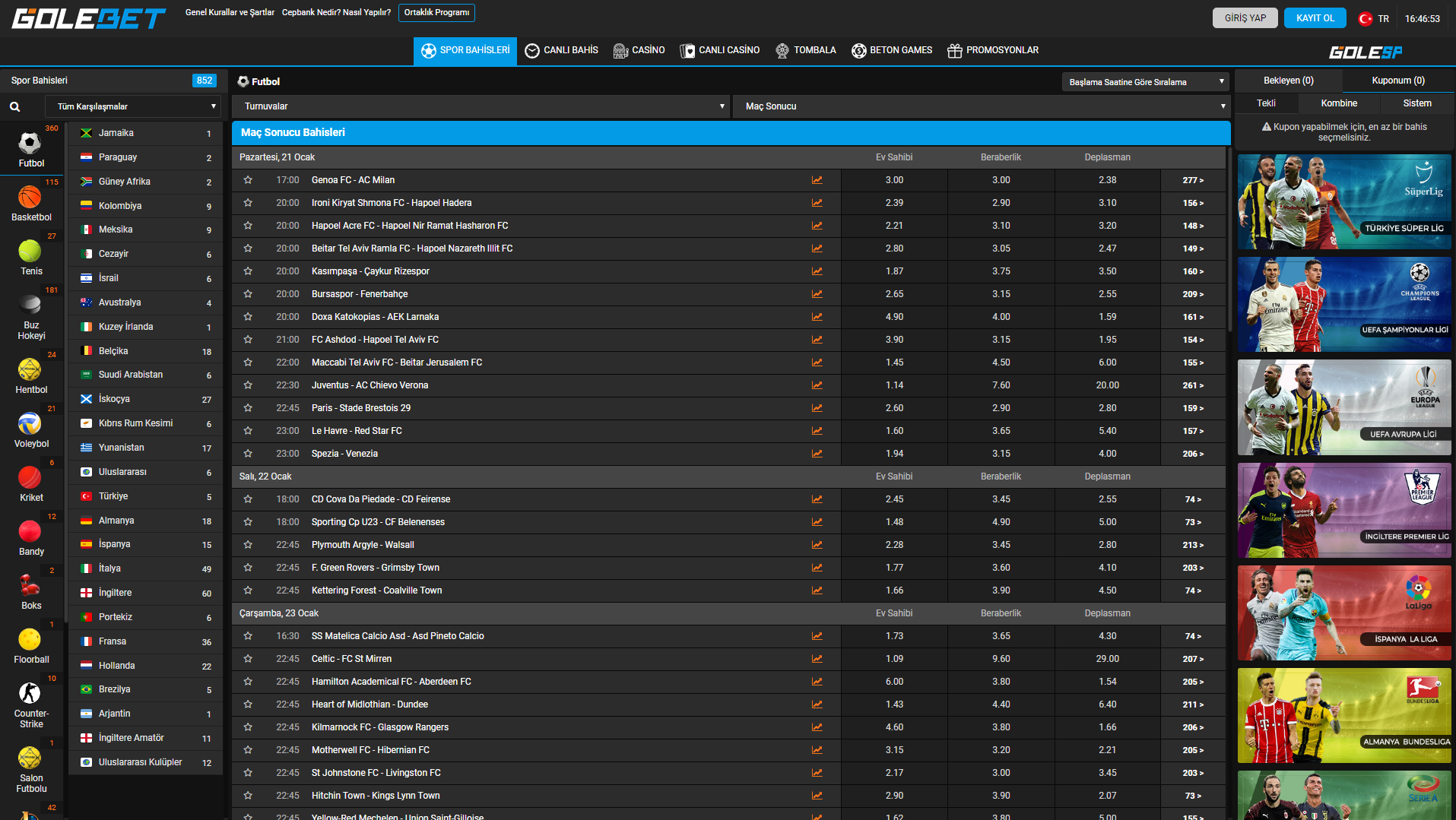1456x820 pixels.
Task: Open the Tenis sport category
Action: point(30,252)
